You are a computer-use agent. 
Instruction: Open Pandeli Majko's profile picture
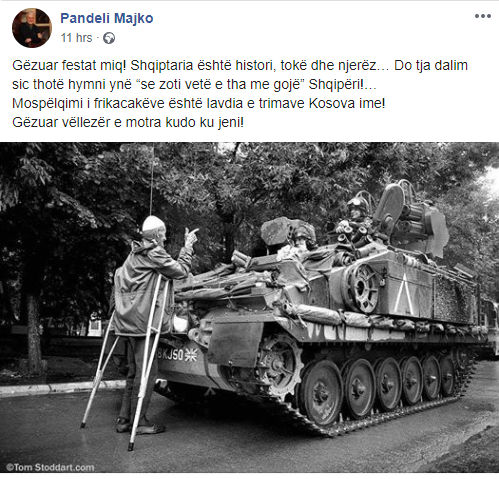(32, 28)
